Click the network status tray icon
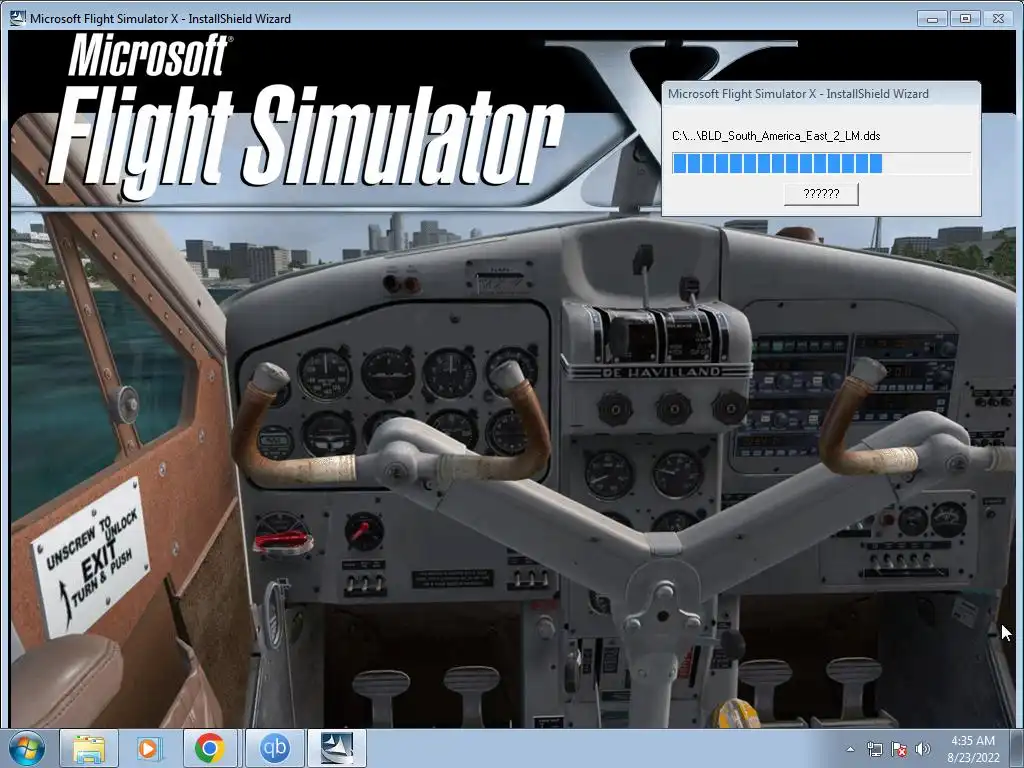This screenshot has width=1024, height=768. [x=874, y=749]
